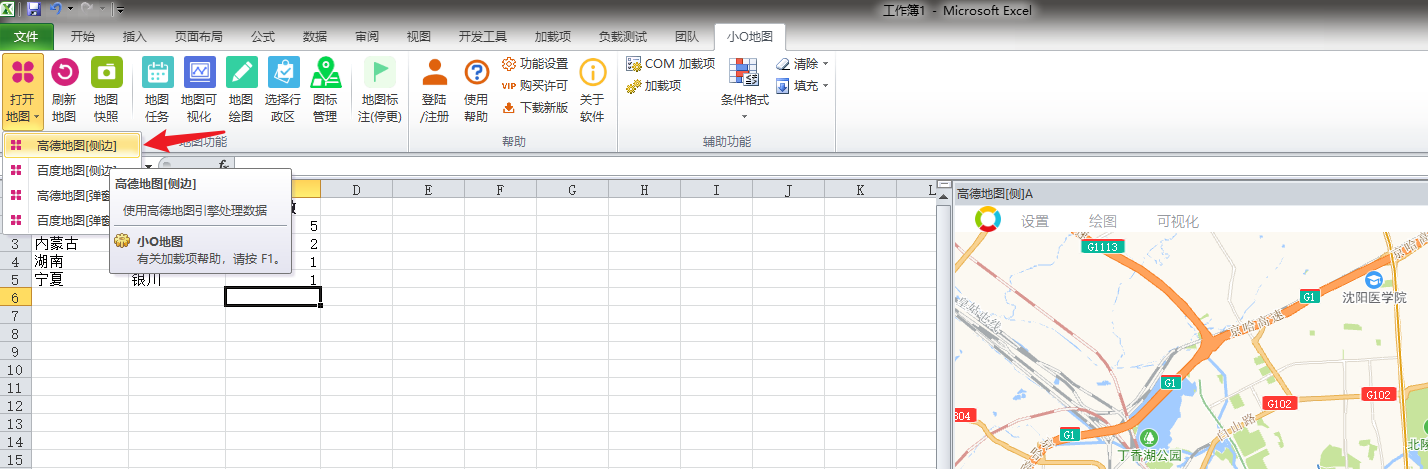This screenshot has width=1428, height=469.
Task: Switch to the 开始 ribbon tab
Action: (x=83, y=36)
